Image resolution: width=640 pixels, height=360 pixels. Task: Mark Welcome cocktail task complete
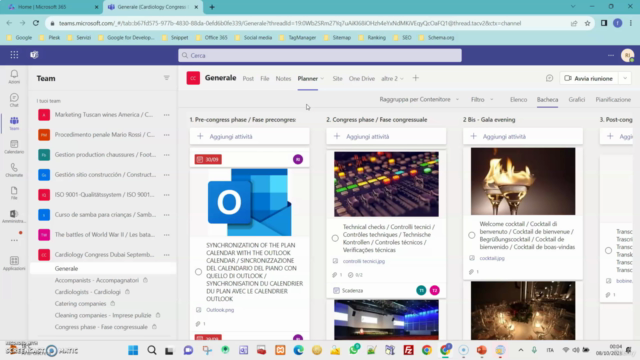tap(472, 236)
